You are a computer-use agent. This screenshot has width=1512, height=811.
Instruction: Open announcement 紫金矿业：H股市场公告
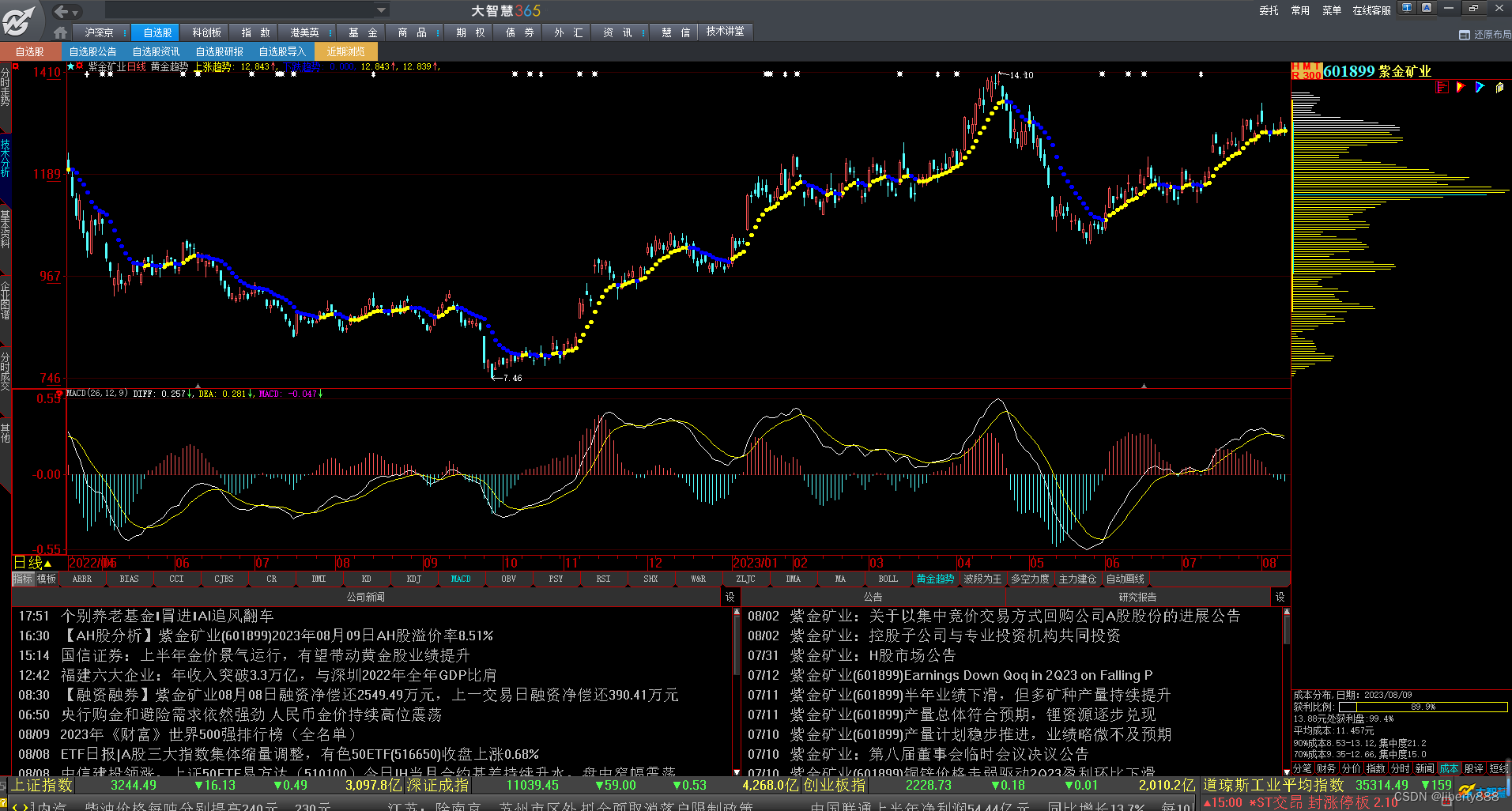873,655
